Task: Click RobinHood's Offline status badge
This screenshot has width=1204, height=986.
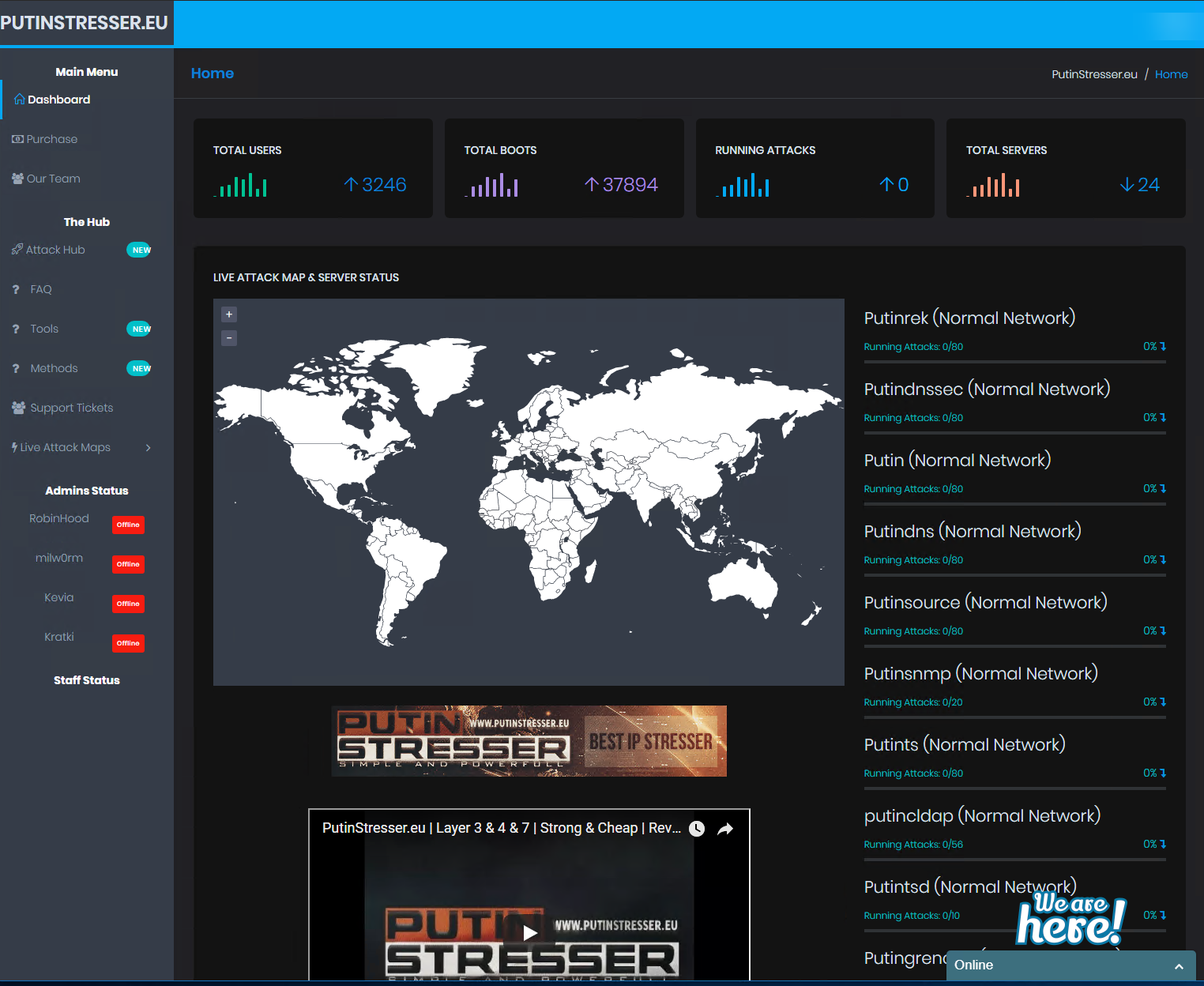Action: tap(128, 525)
